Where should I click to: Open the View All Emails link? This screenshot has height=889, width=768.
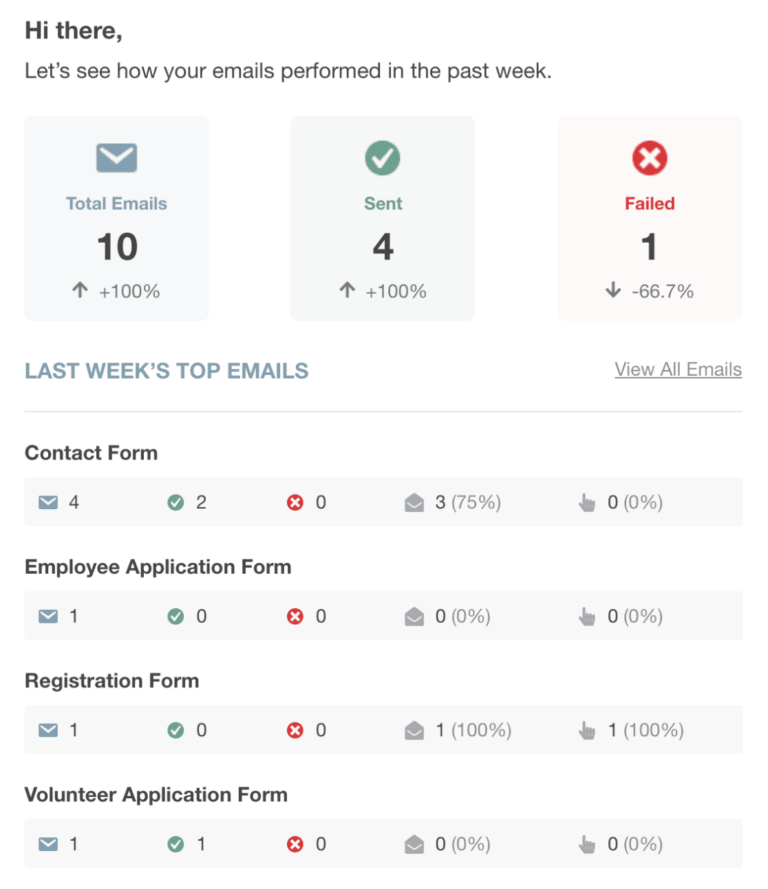[x=678, y=369]
